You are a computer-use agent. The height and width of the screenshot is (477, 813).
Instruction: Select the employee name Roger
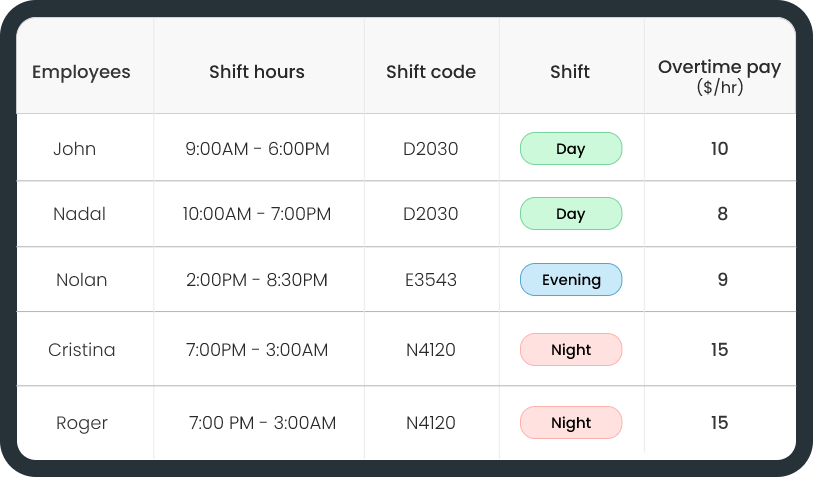click(x=81, y=423)
